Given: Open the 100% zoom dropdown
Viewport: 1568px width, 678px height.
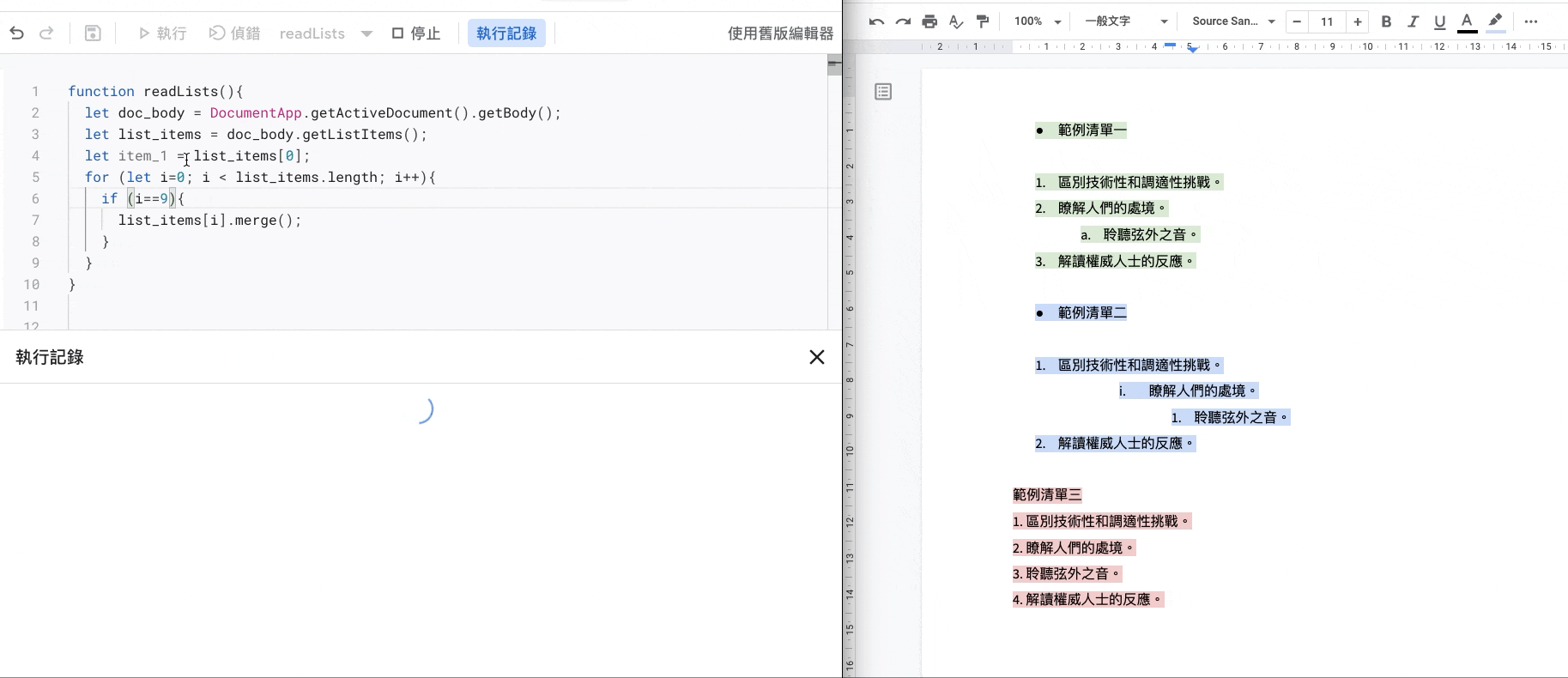Looking at the screenshot, I should point(1038,21).
